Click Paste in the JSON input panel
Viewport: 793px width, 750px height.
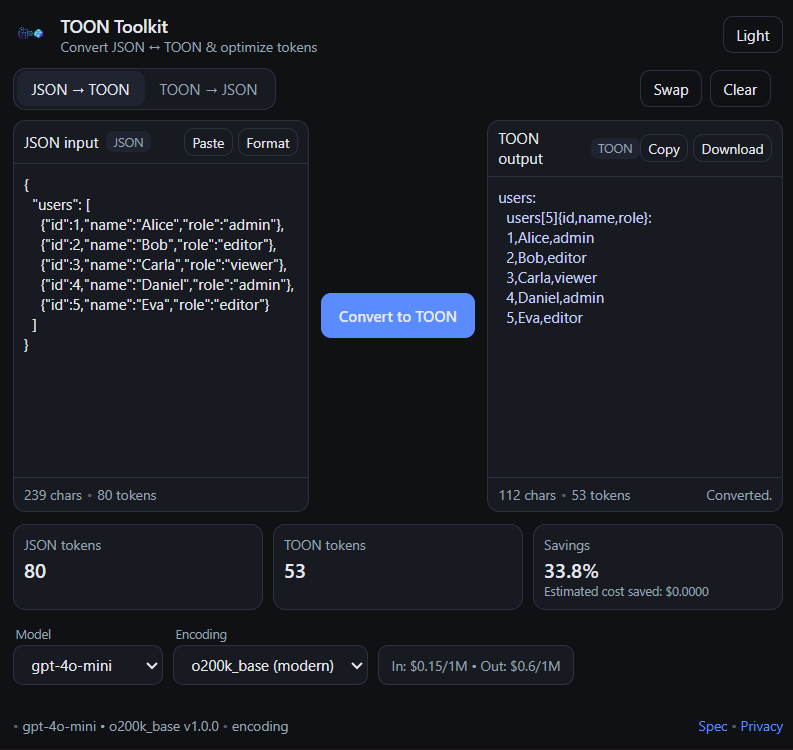tap(208, 143)
